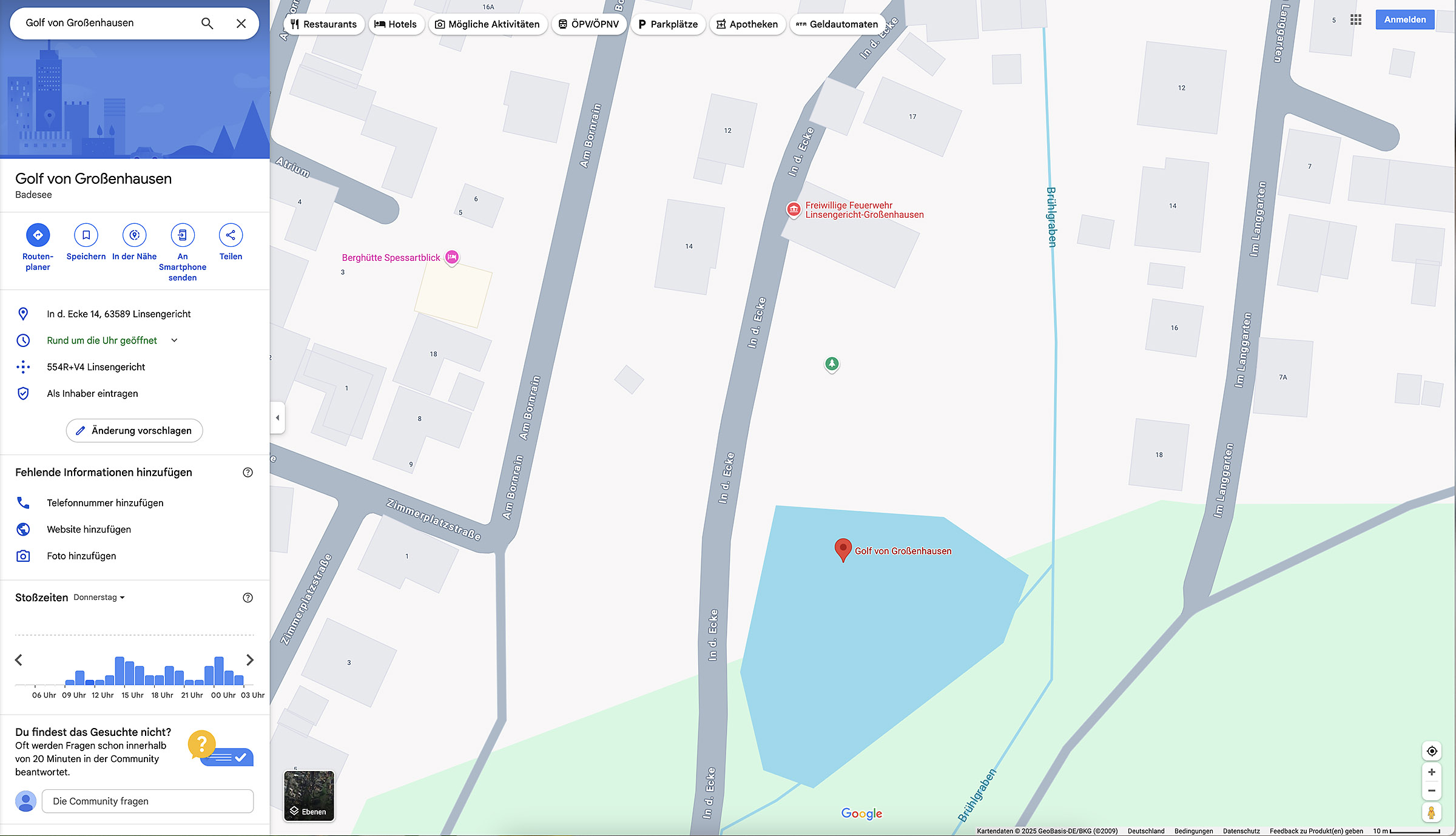
Task: Click Als Inhaber eintragen link
Action: (x=92, y=394)
